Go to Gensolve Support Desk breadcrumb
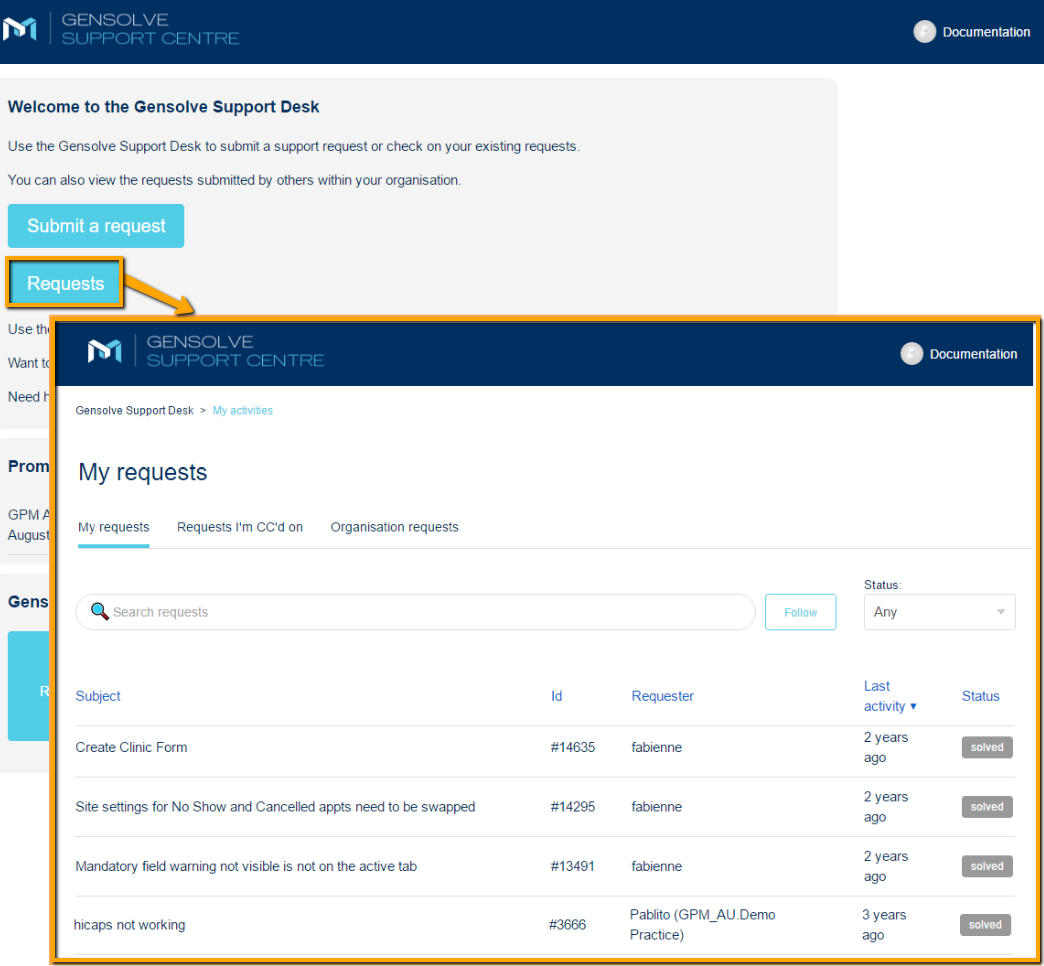 tap(134, 410)
